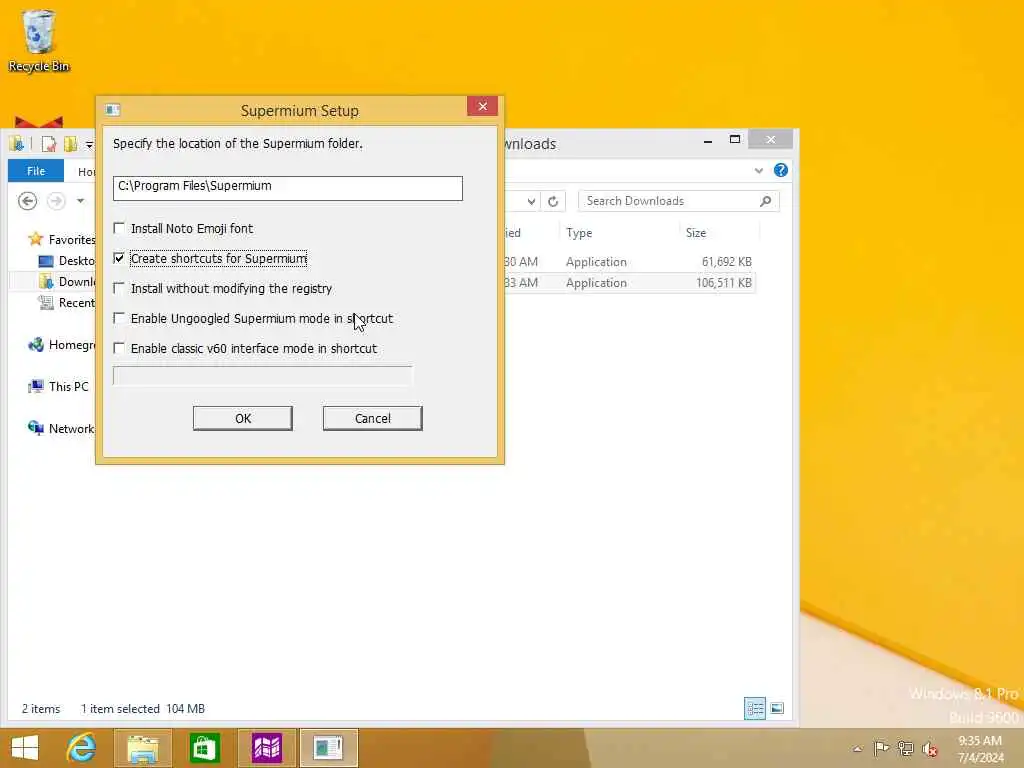
Task: Click Explorer quick access properties icon
Action: click(x=48, y=144)
